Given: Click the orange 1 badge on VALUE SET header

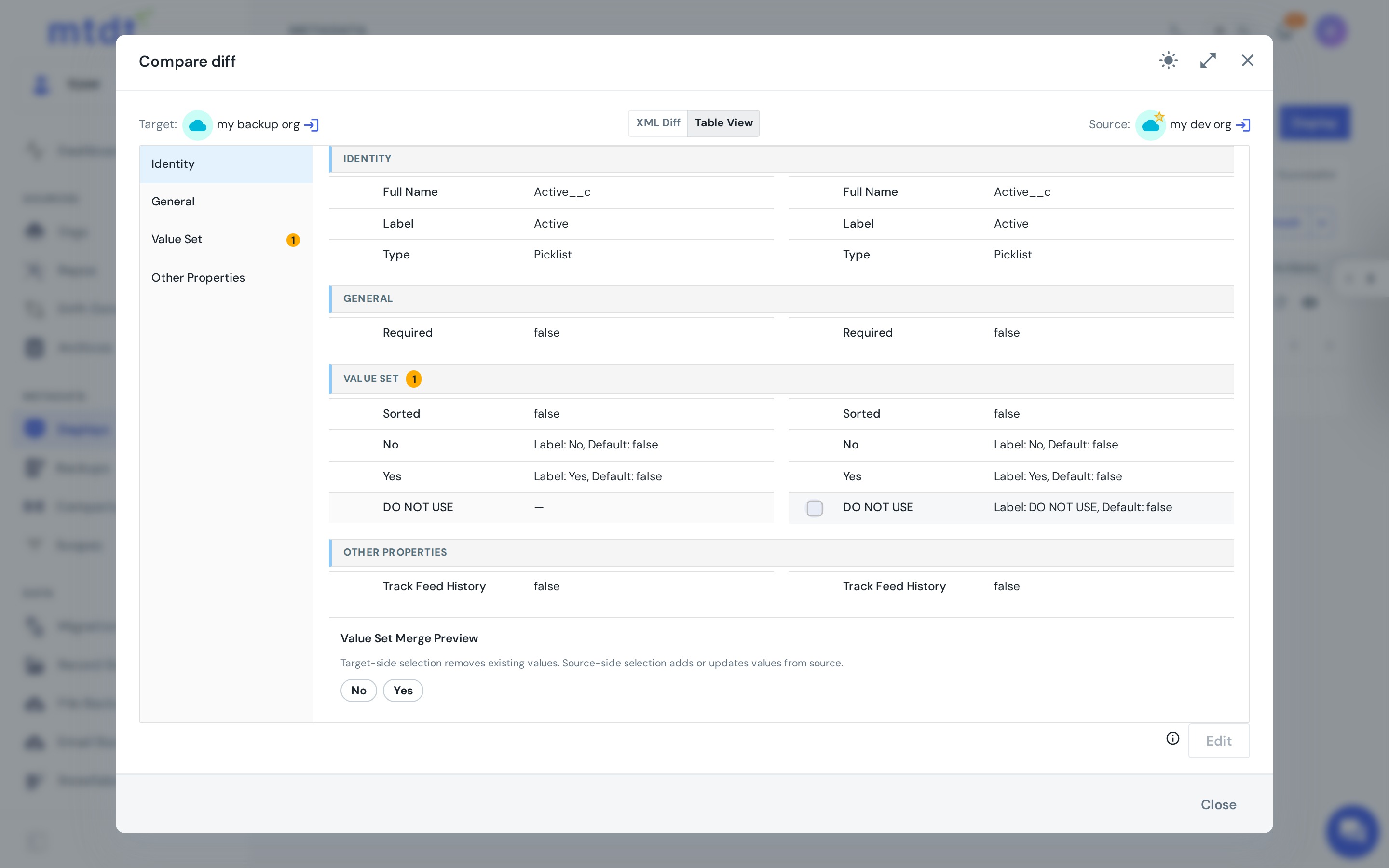Looking at the screenshot, I should (414, 379).
